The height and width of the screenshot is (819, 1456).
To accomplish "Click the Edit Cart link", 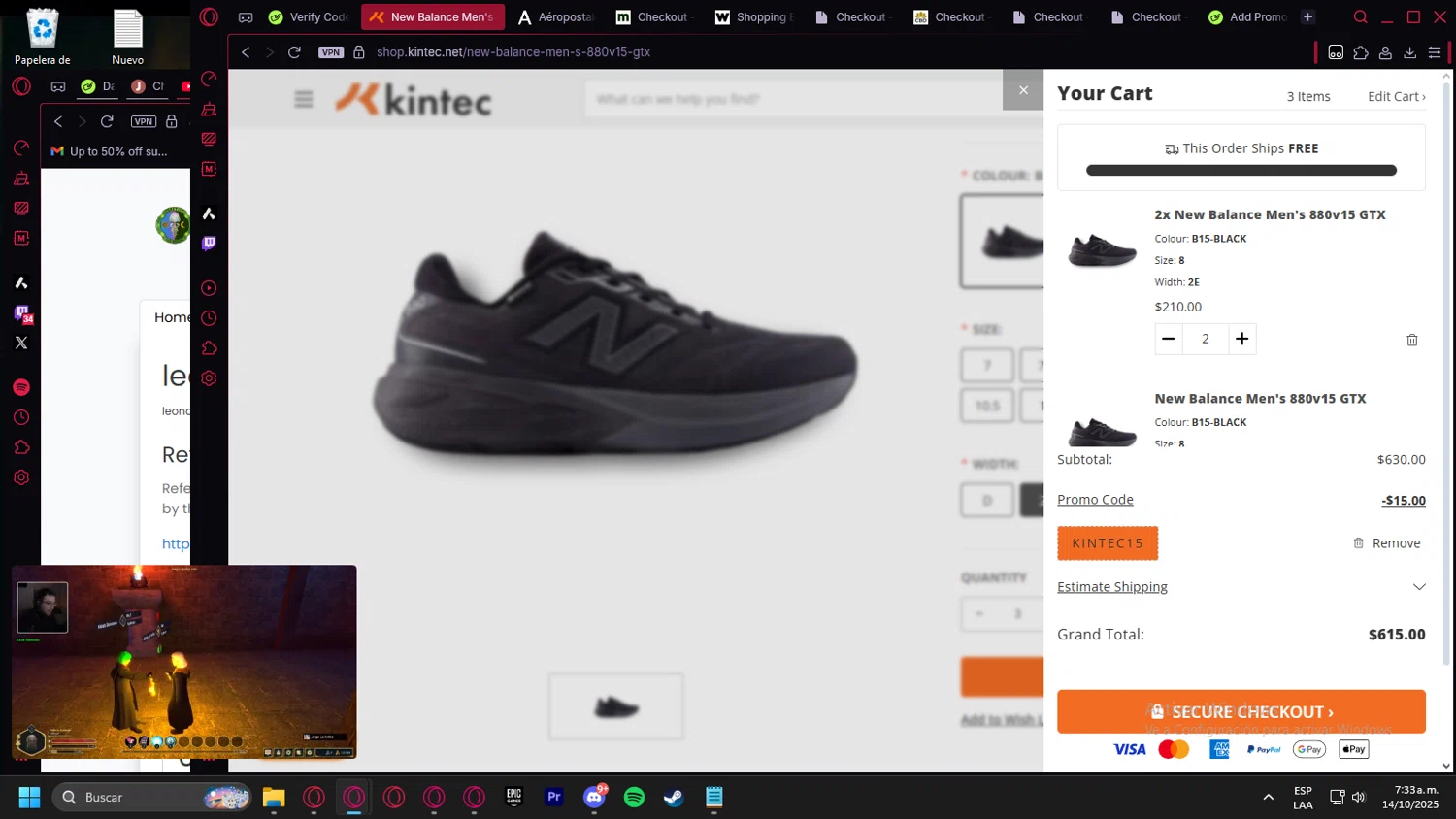I will [x=1397, y=96].
